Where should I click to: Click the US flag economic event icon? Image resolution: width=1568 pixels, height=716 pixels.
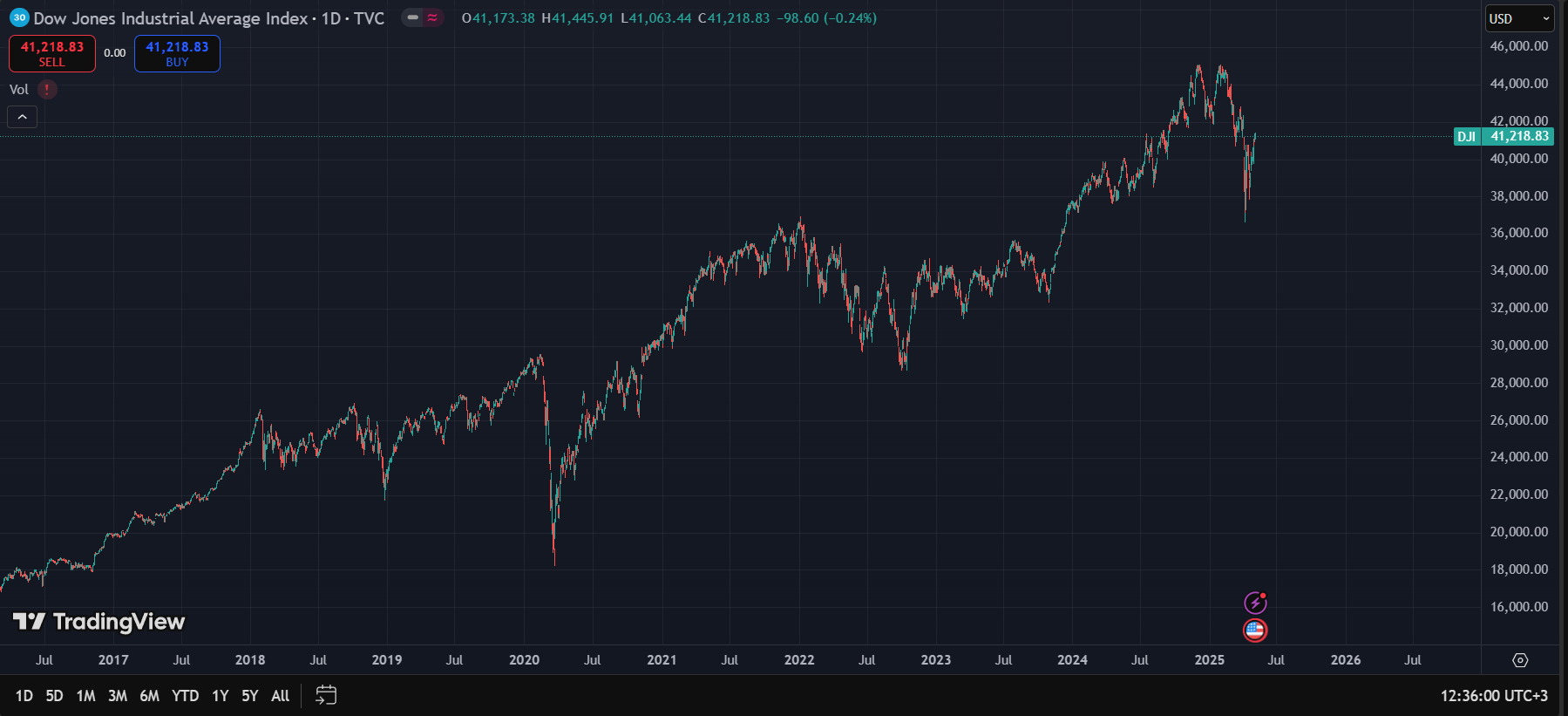tap(1255, 630)
